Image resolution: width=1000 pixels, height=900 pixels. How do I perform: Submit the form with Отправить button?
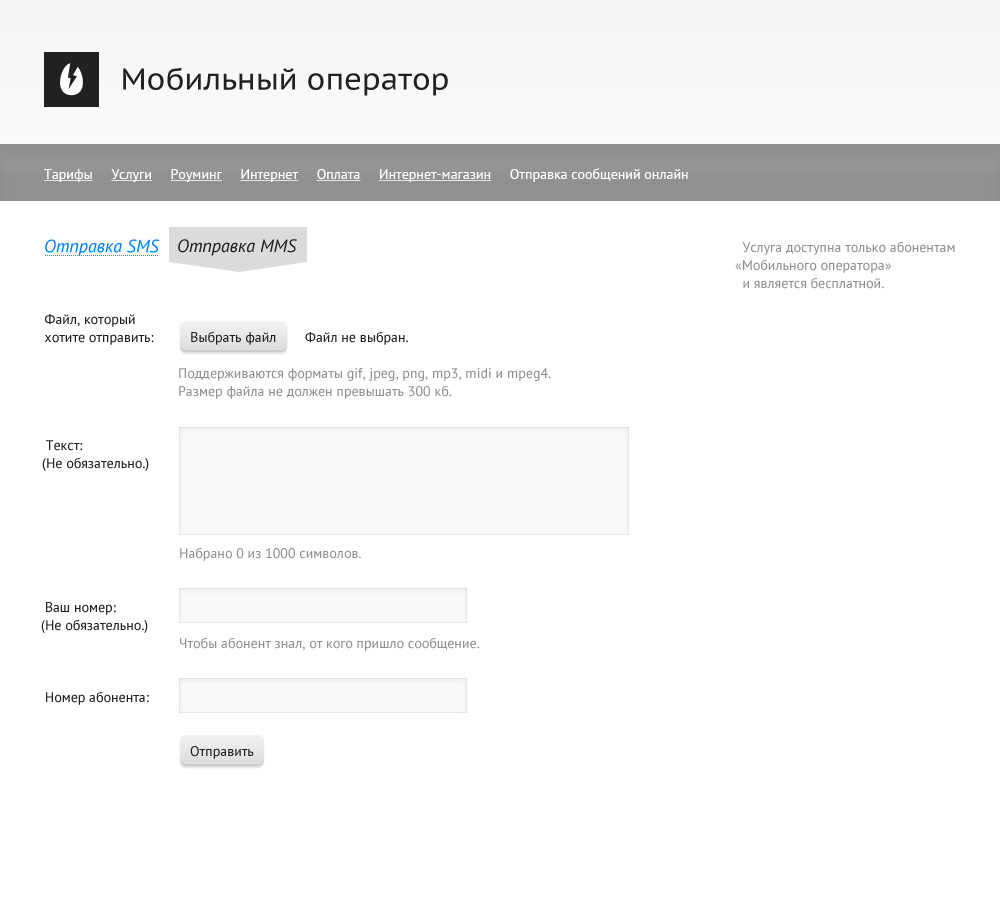(222, 751)
